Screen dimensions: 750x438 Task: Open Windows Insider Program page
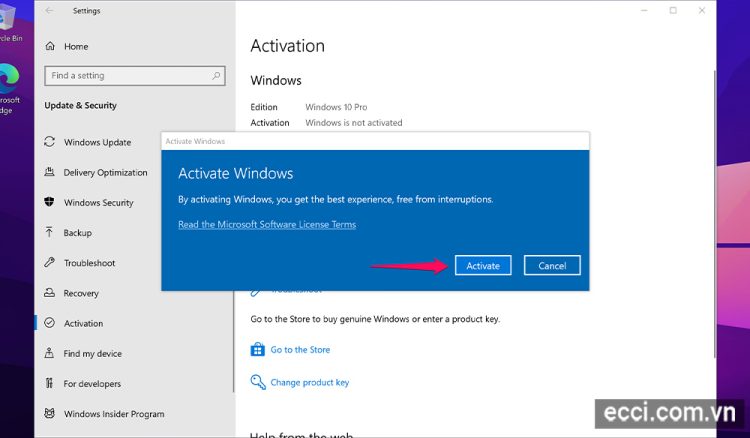[114, 414]
